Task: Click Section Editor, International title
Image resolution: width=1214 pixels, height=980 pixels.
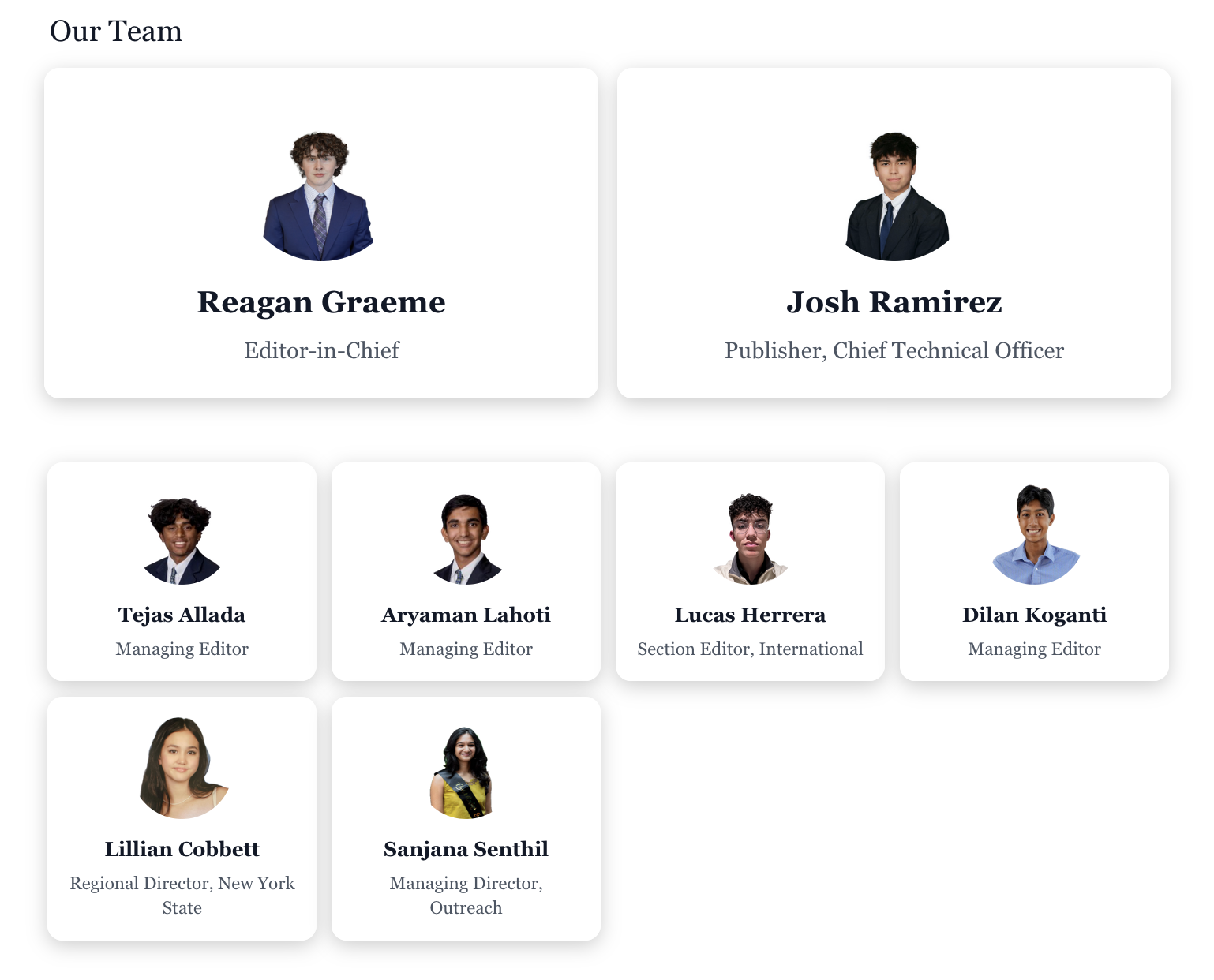Action: coord(750,649)
